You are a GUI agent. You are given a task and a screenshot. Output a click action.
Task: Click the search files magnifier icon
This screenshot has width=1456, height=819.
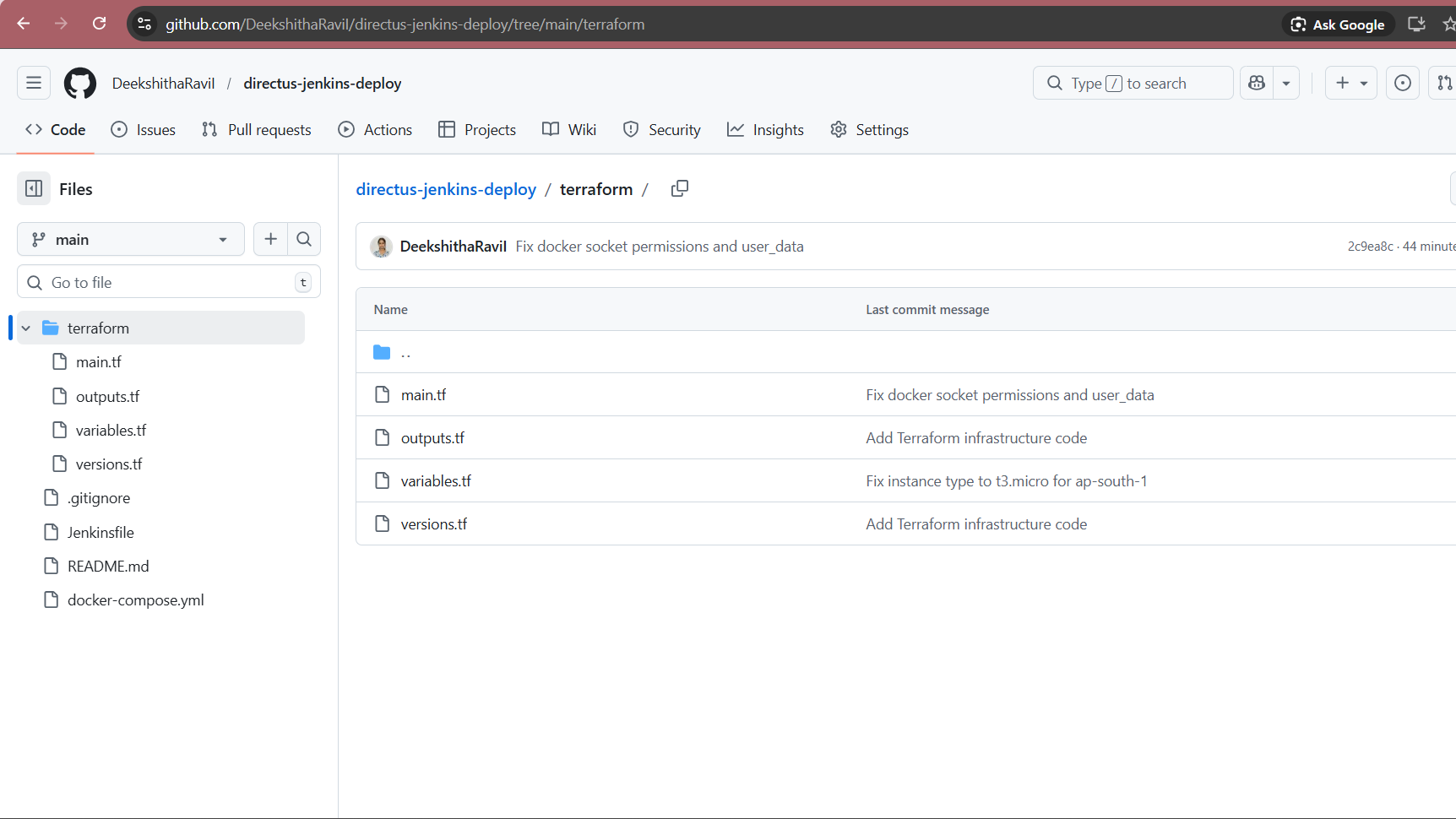(x=304, y=240)
